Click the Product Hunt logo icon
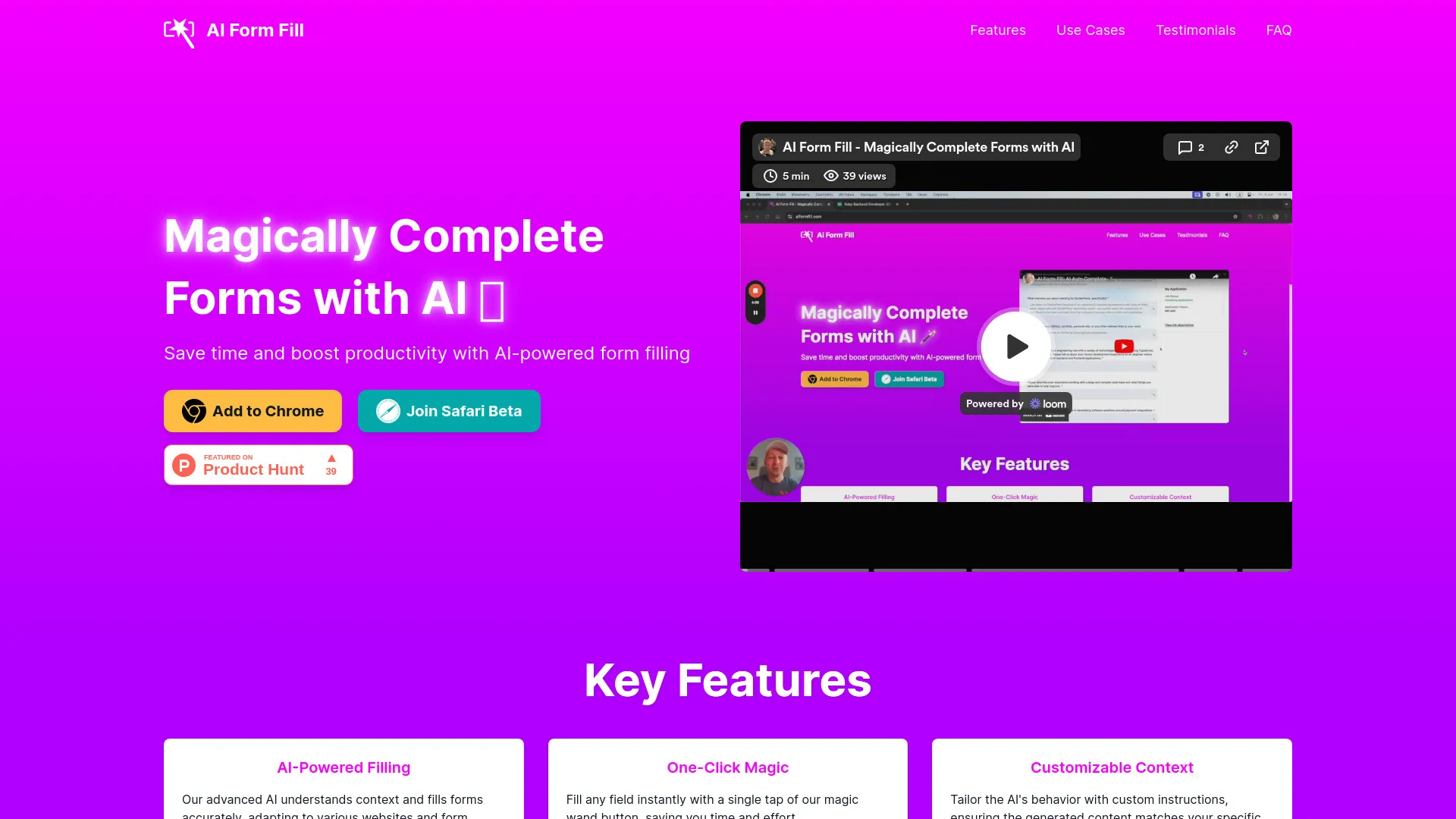 pos(183,465)
